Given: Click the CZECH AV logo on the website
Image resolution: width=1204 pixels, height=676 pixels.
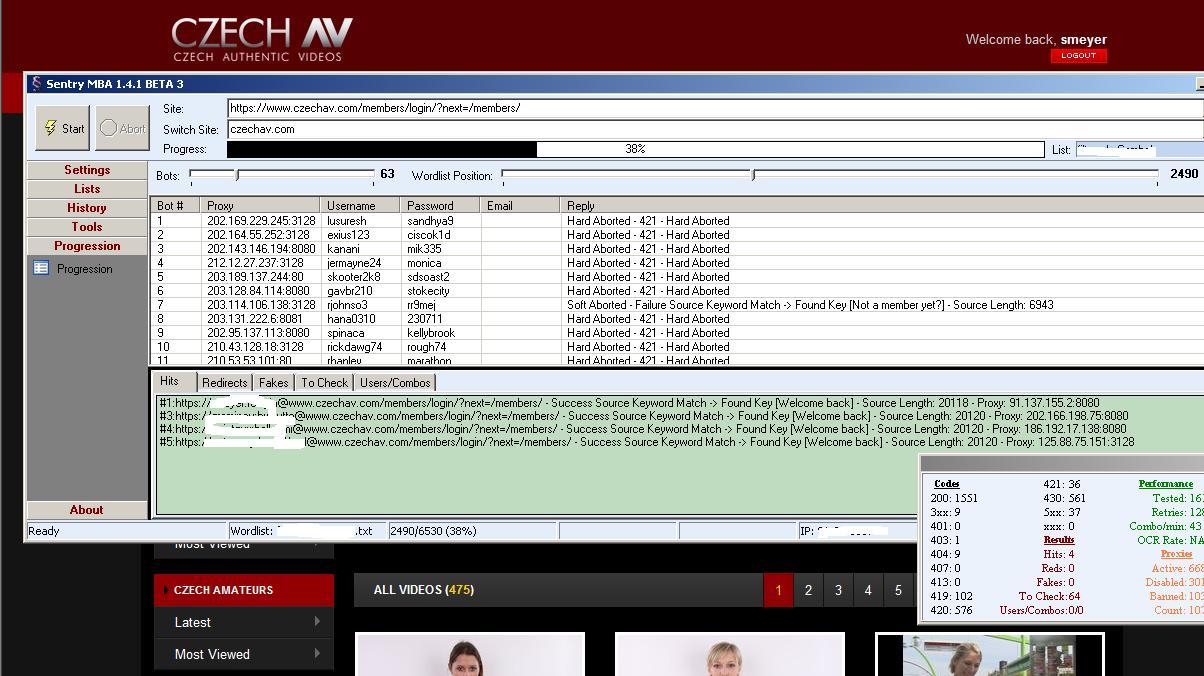Looking at the screenshot, I should (x=262, y=40).
